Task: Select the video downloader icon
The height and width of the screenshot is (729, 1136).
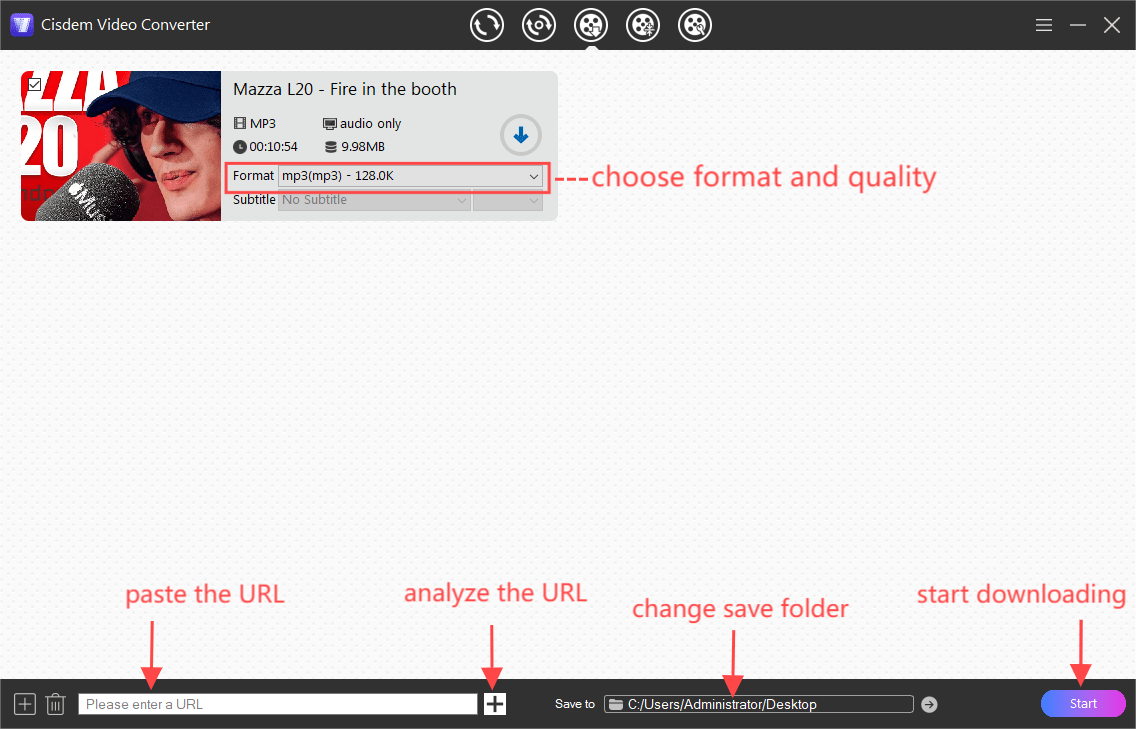Action: [x=591, y=24]
